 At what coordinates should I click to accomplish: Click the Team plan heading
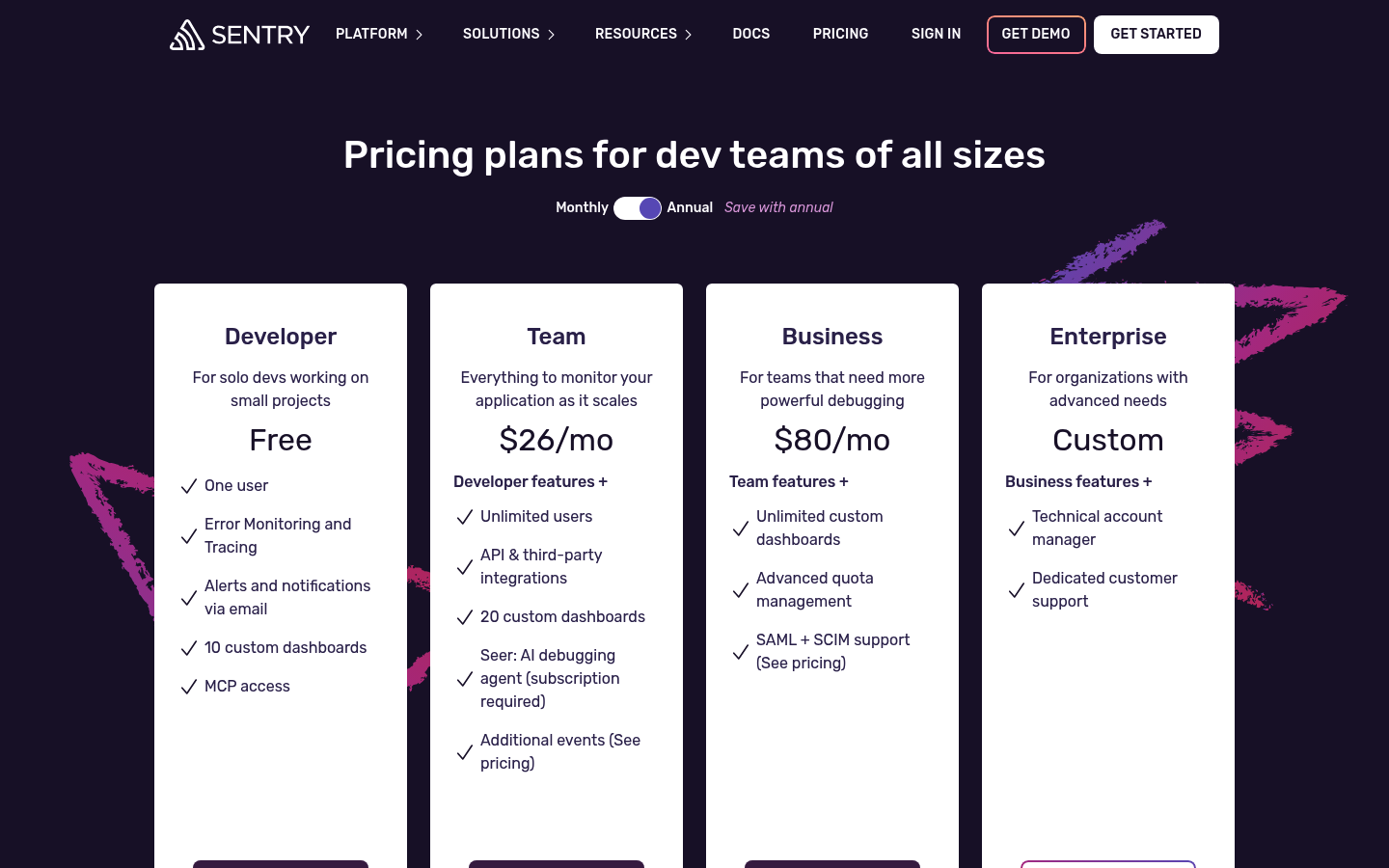557,337
